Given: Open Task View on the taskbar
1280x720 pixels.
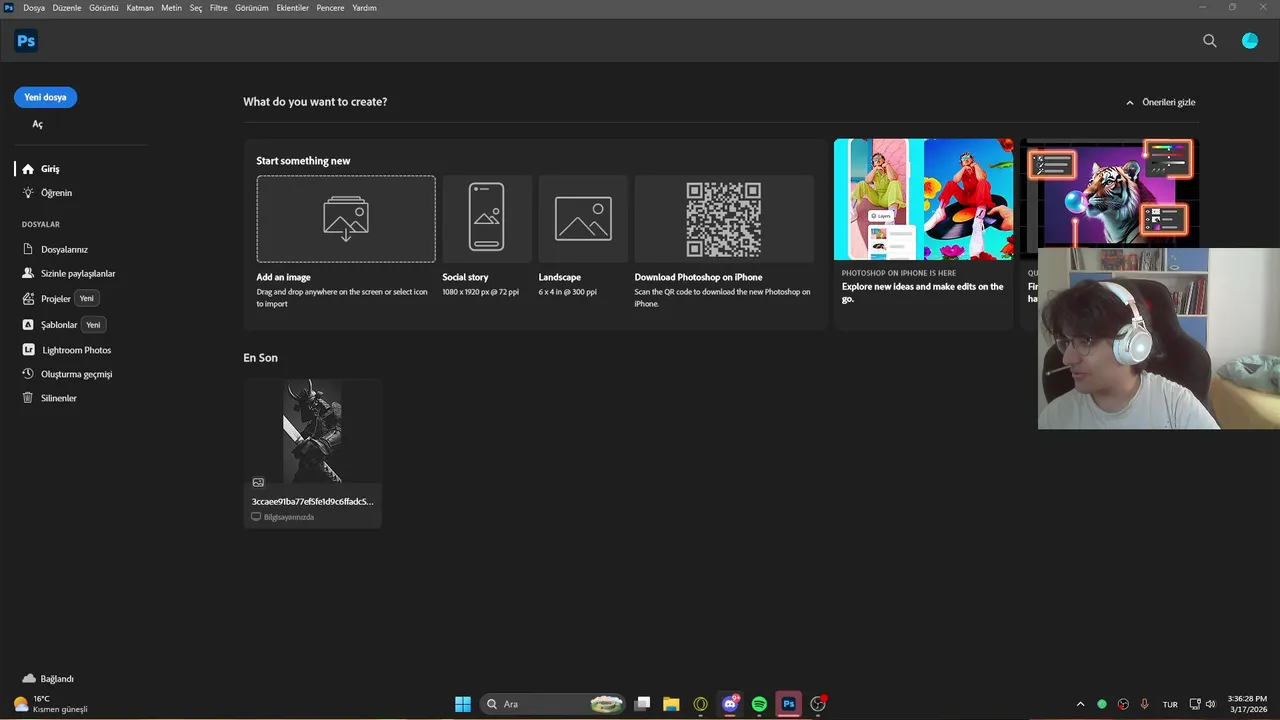Looking at the screenshot, I should (x=643, y=704).
